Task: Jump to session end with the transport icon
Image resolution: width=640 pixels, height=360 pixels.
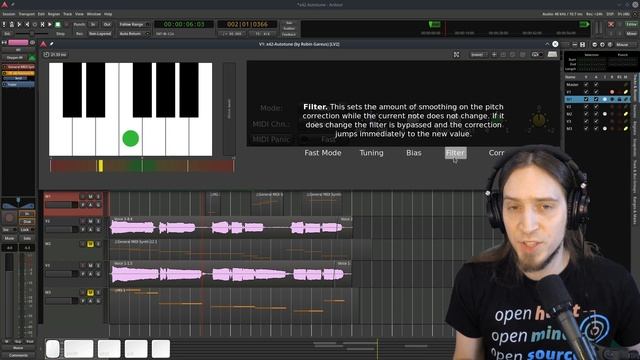Action: click(x=27, y=24)
